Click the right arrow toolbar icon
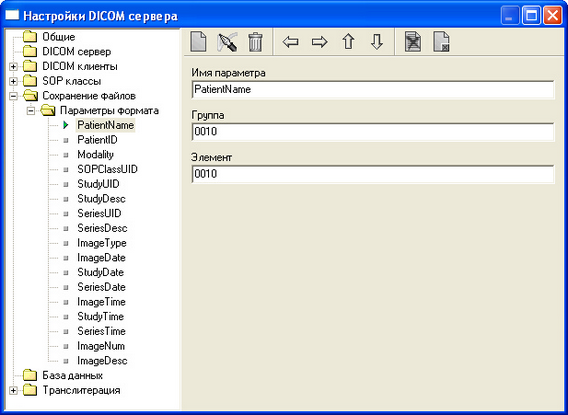Screen dimensions: 568x415 point(320,42)
